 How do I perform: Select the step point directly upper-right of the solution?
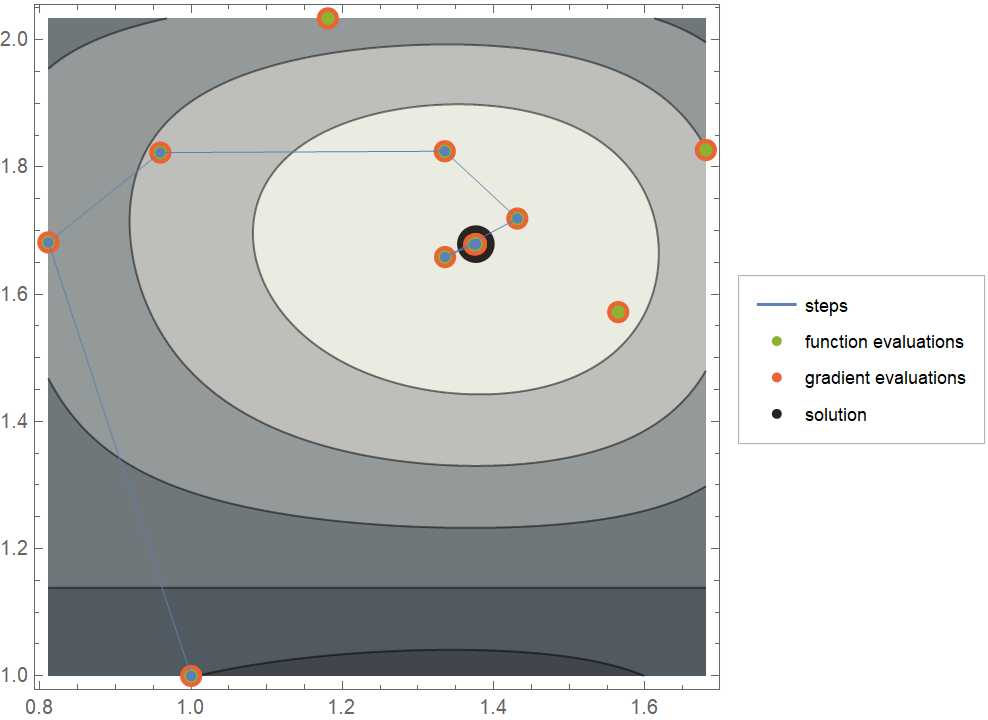[517, 218]
